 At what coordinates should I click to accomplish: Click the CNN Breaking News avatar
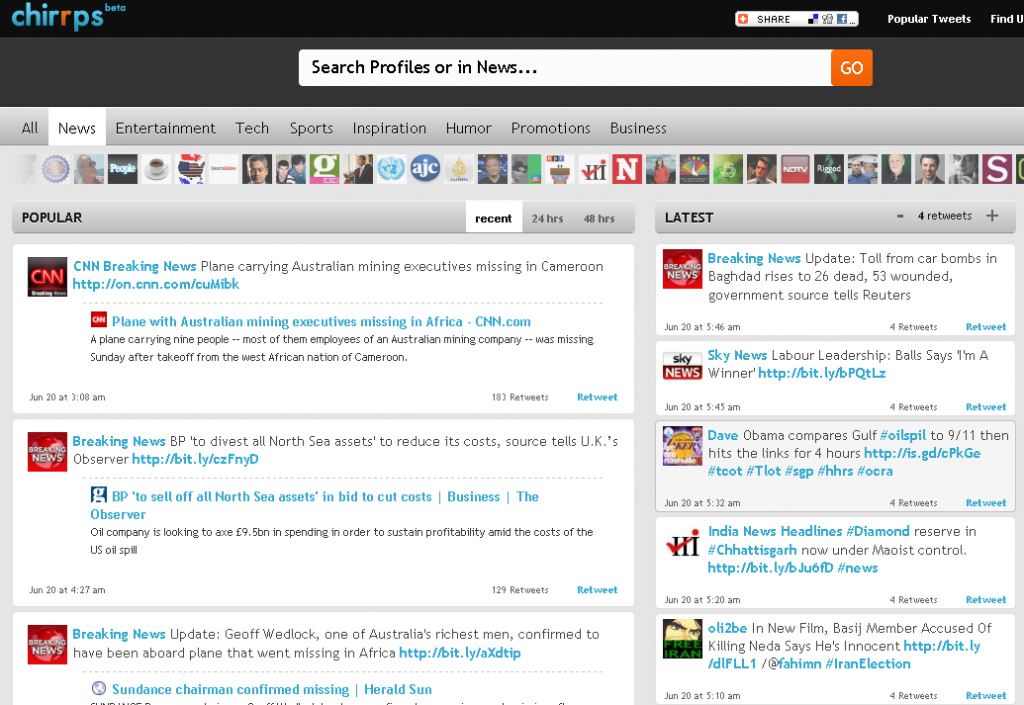[47, 277]
